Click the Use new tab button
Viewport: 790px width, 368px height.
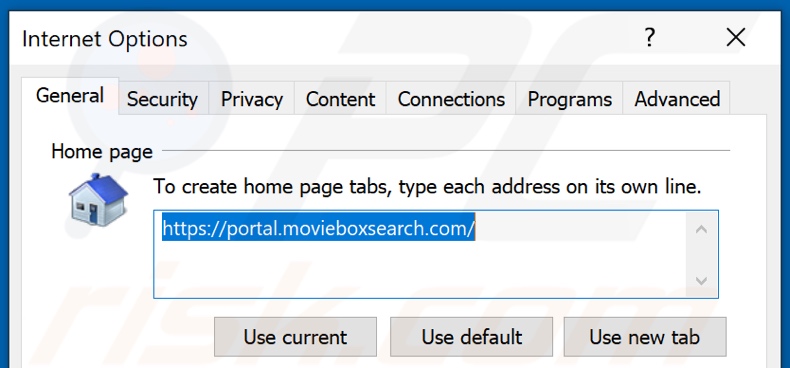pos(645,337)
